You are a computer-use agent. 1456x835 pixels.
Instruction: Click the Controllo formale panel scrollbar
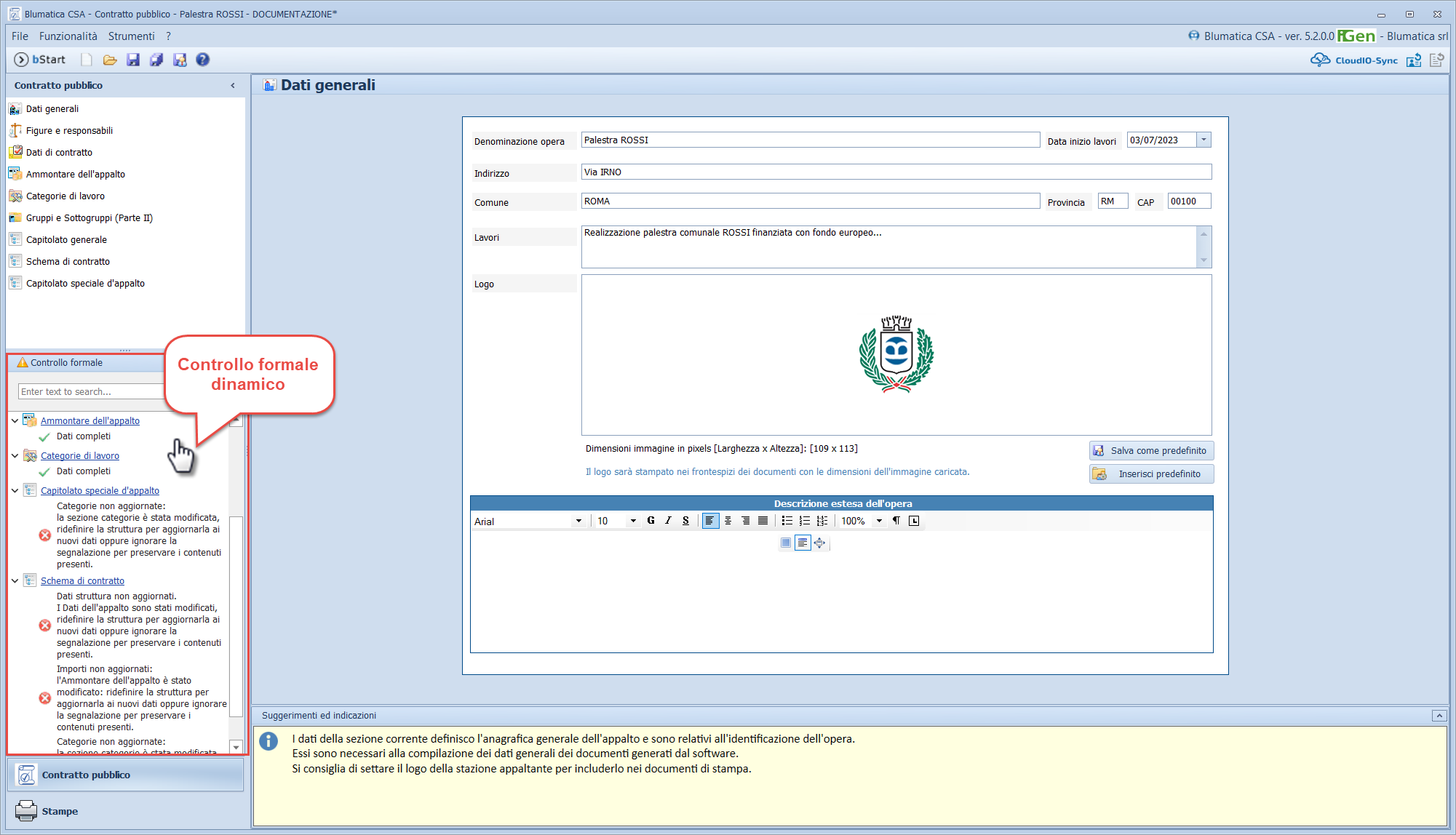click(x=236, y=618)
